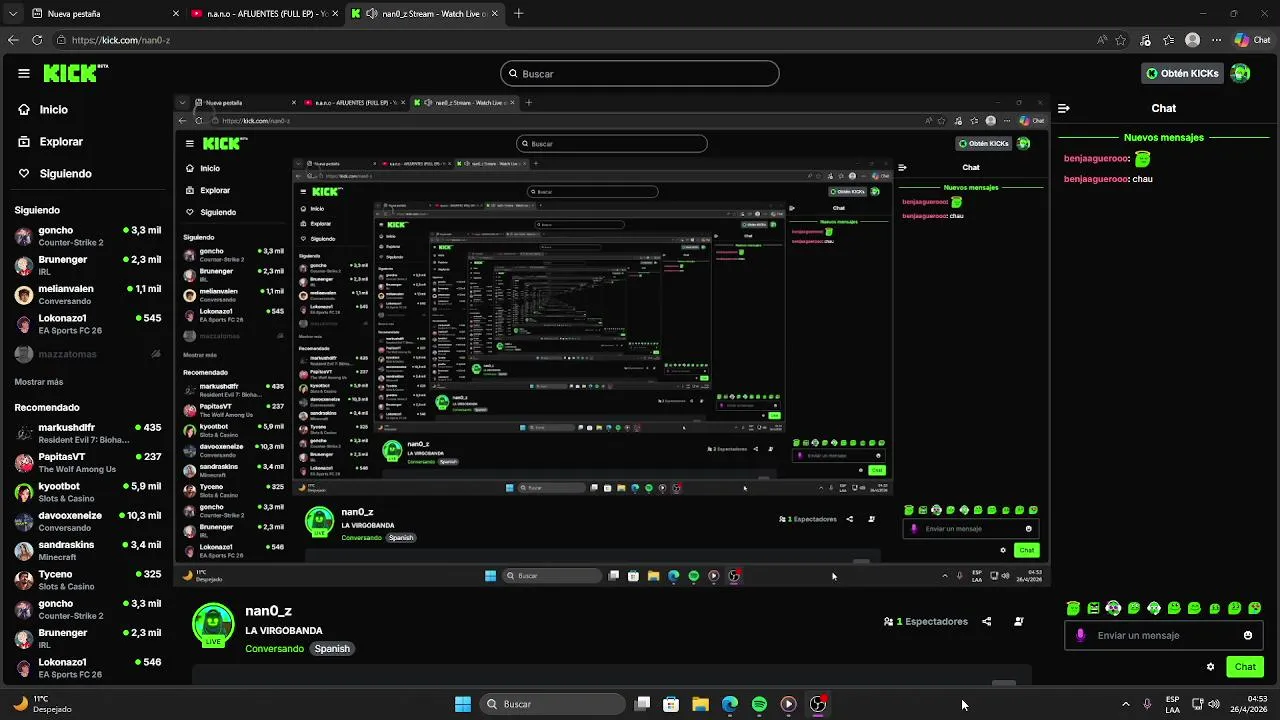The image size is (1280, 720).
Task: Reload the page with refresh icon
Action: [37, 40]
